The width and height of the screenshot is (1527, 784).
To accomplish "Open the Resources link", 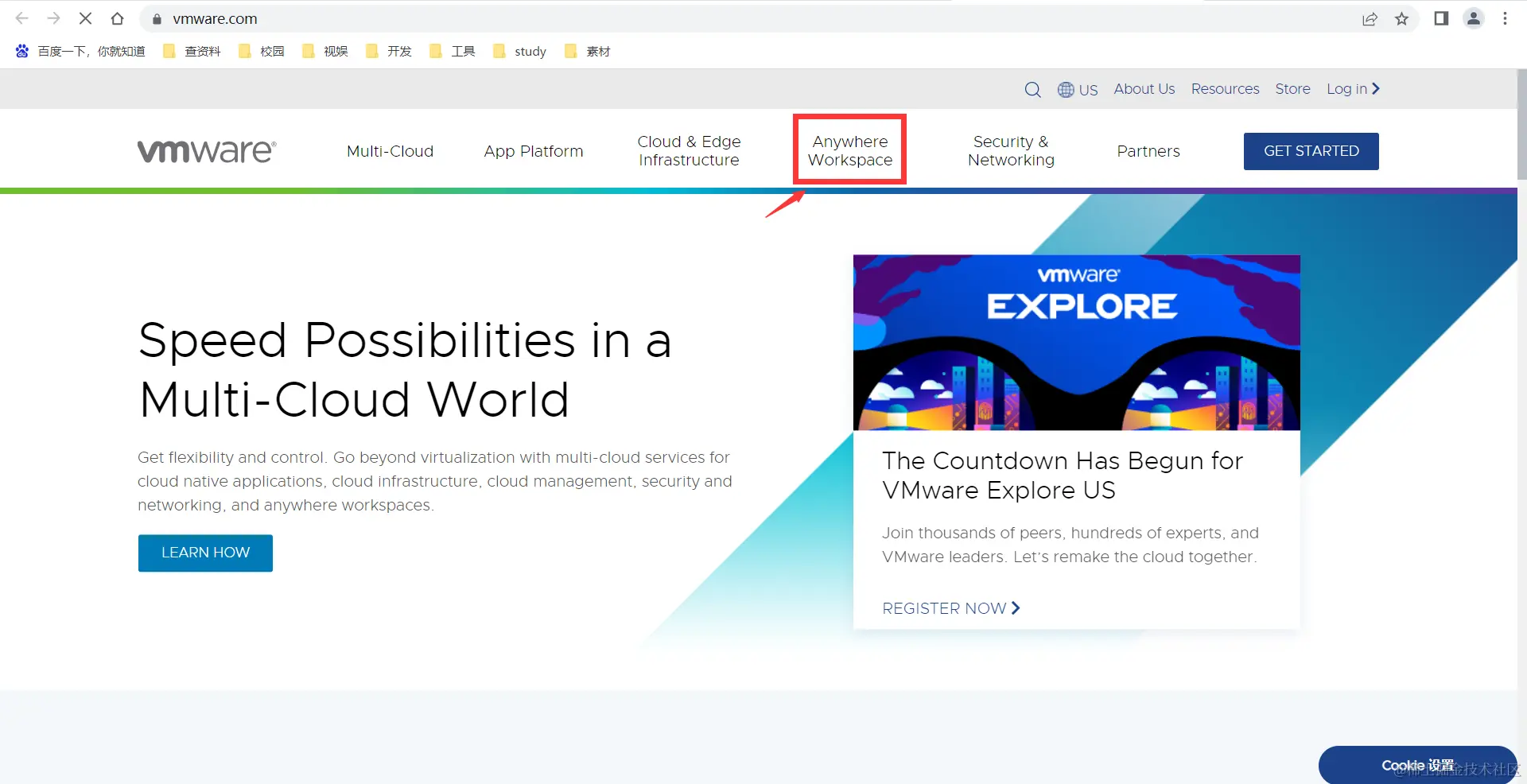I will click(1225, 89).
